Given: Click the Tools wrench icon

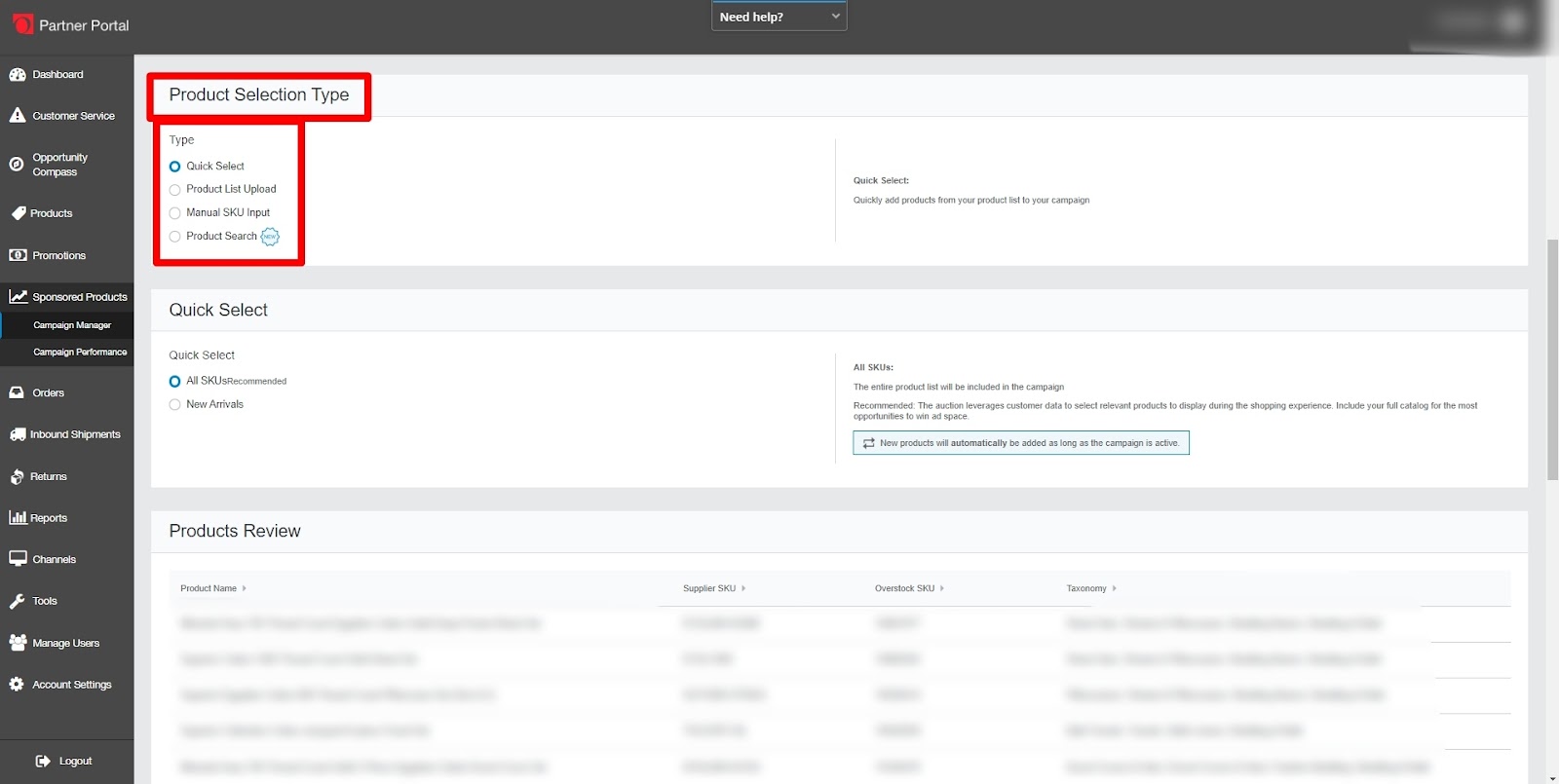Looking at the screenshot, I should coord(17,601).
